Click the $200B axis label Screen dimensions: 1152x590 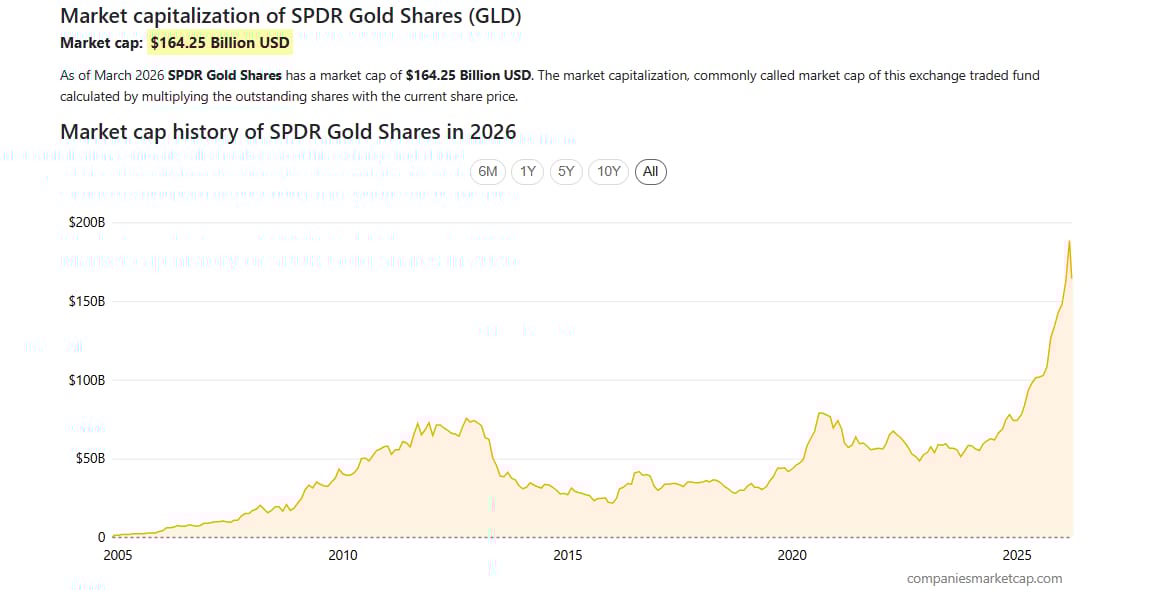pos(87,222)
